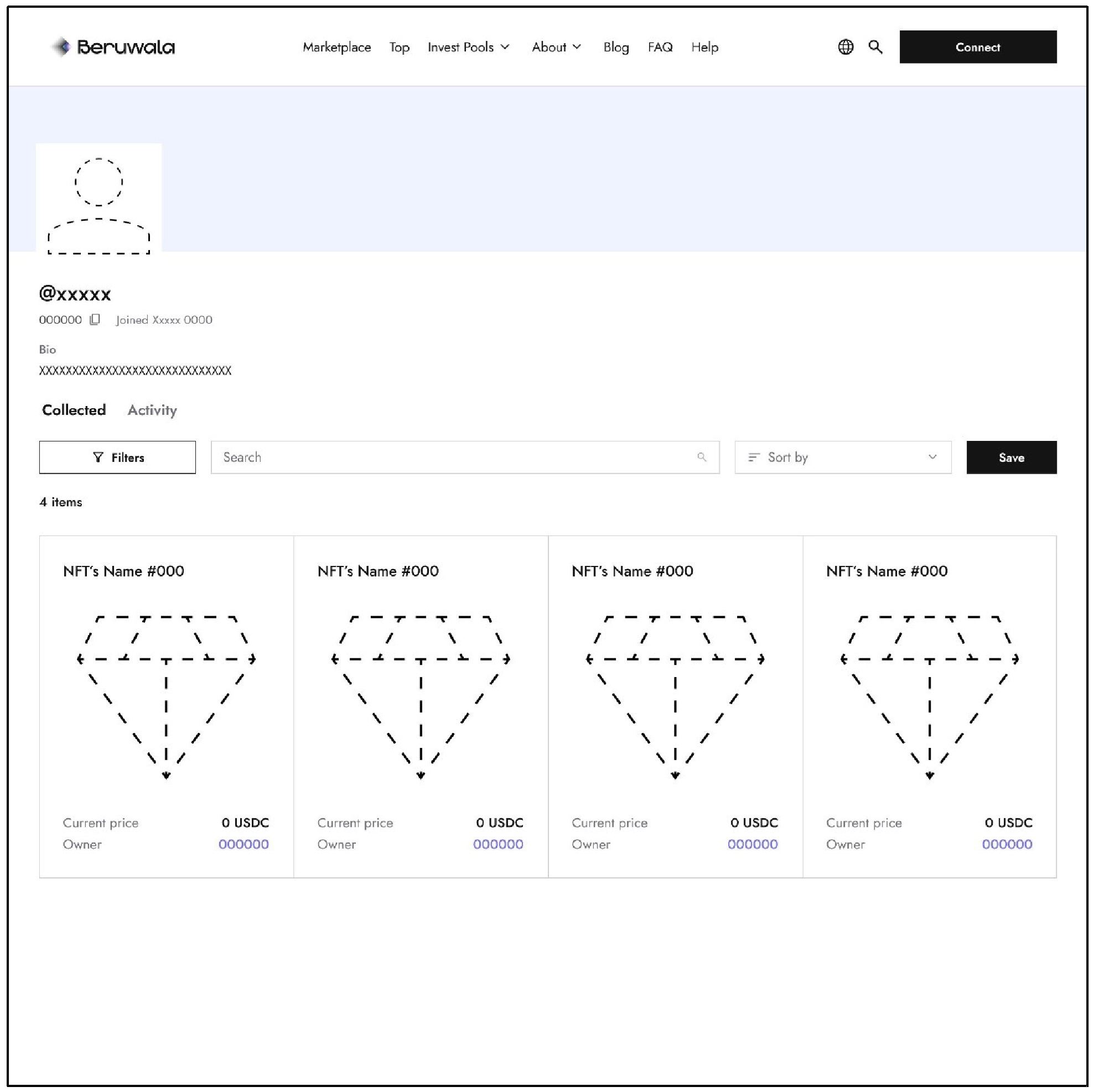Click the second card's 0 USDC price
This screenshot has height=1092, width=1094.
click(500, 823)
